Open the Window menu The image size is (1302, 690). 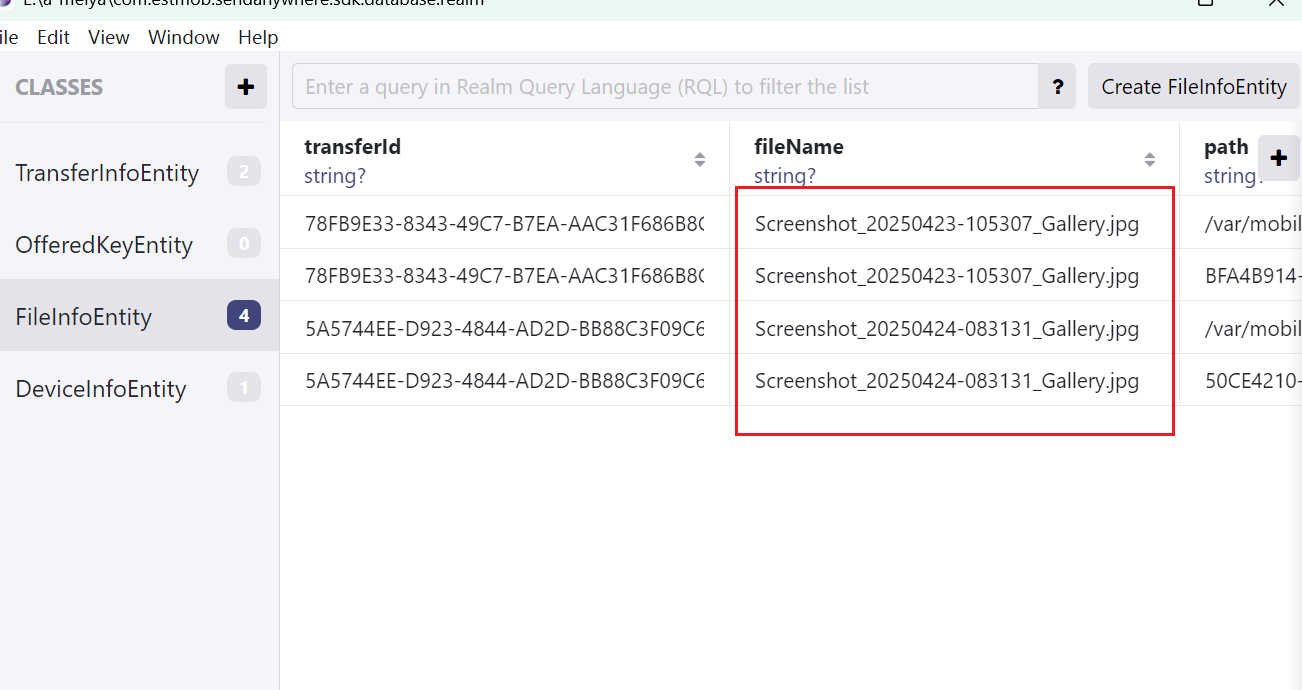pyautogui.click(x=183, y=37)
